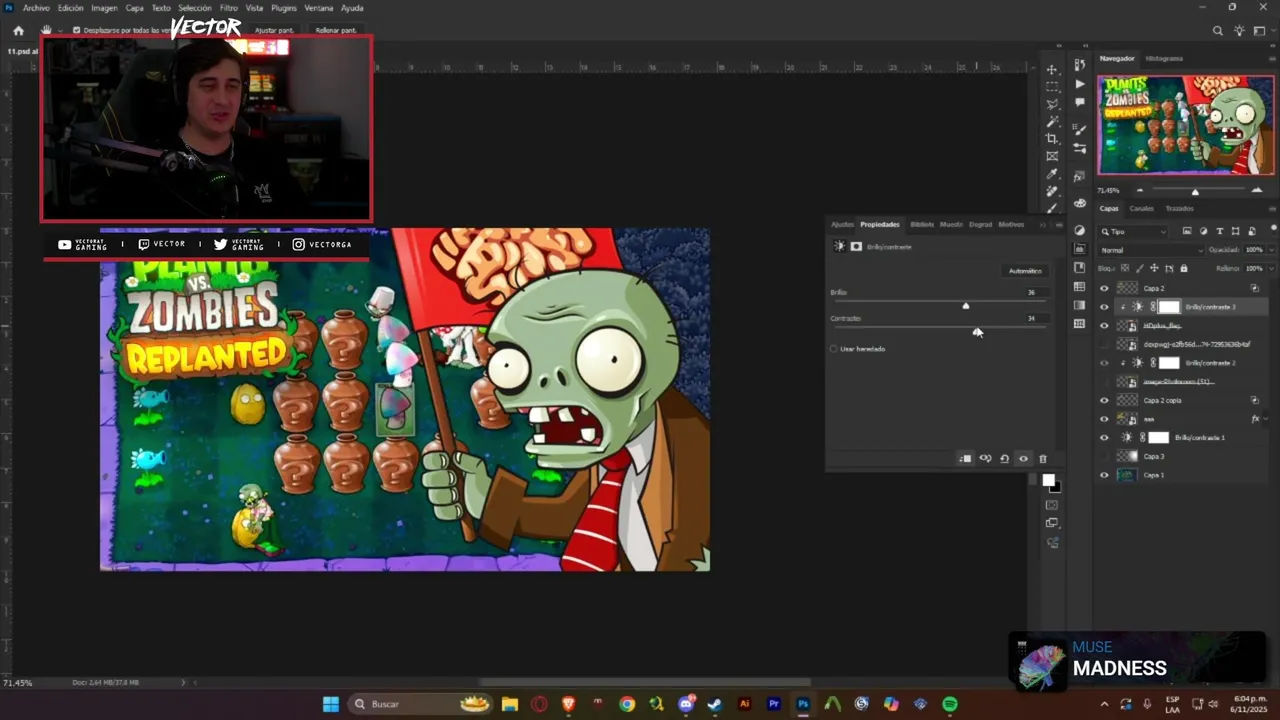Select the Rectangular Marquee tool
The height and width of the screenshot is (720, 1280).
click(x=1052, y=87)
